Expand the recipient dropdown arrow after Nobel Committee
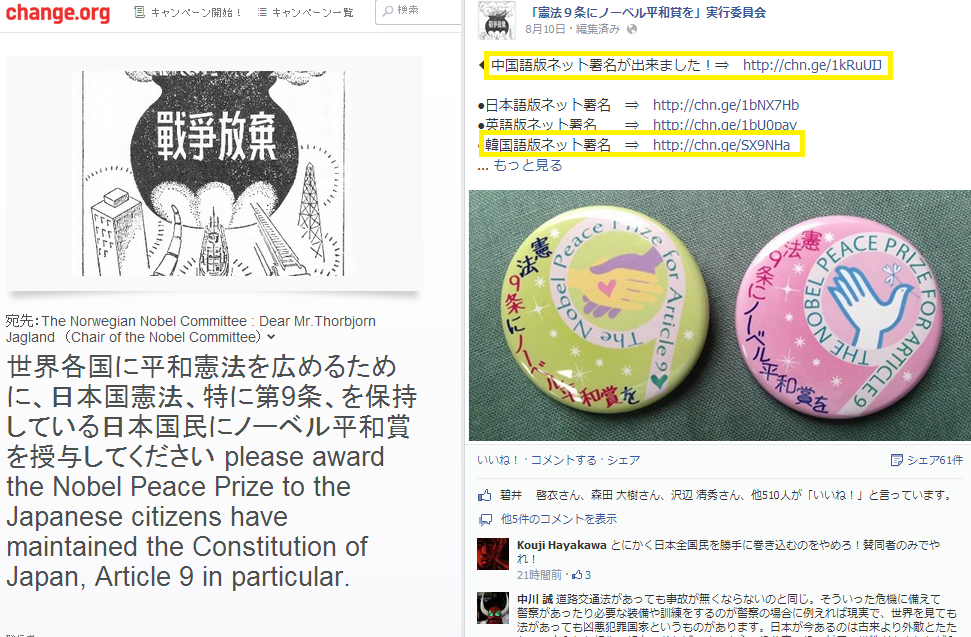971x637 pixels. [x=271, y=337]
